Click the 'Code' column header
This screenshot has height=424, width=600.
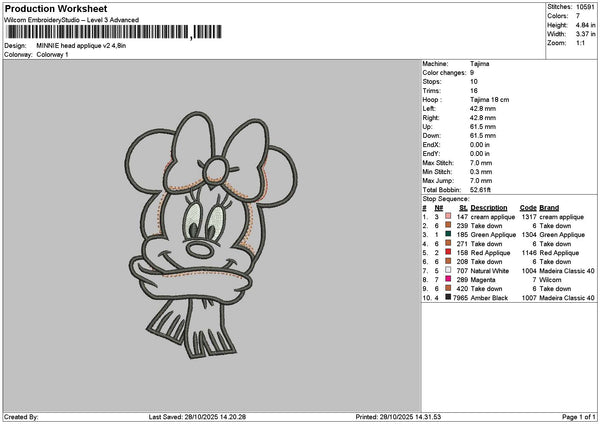528,208
